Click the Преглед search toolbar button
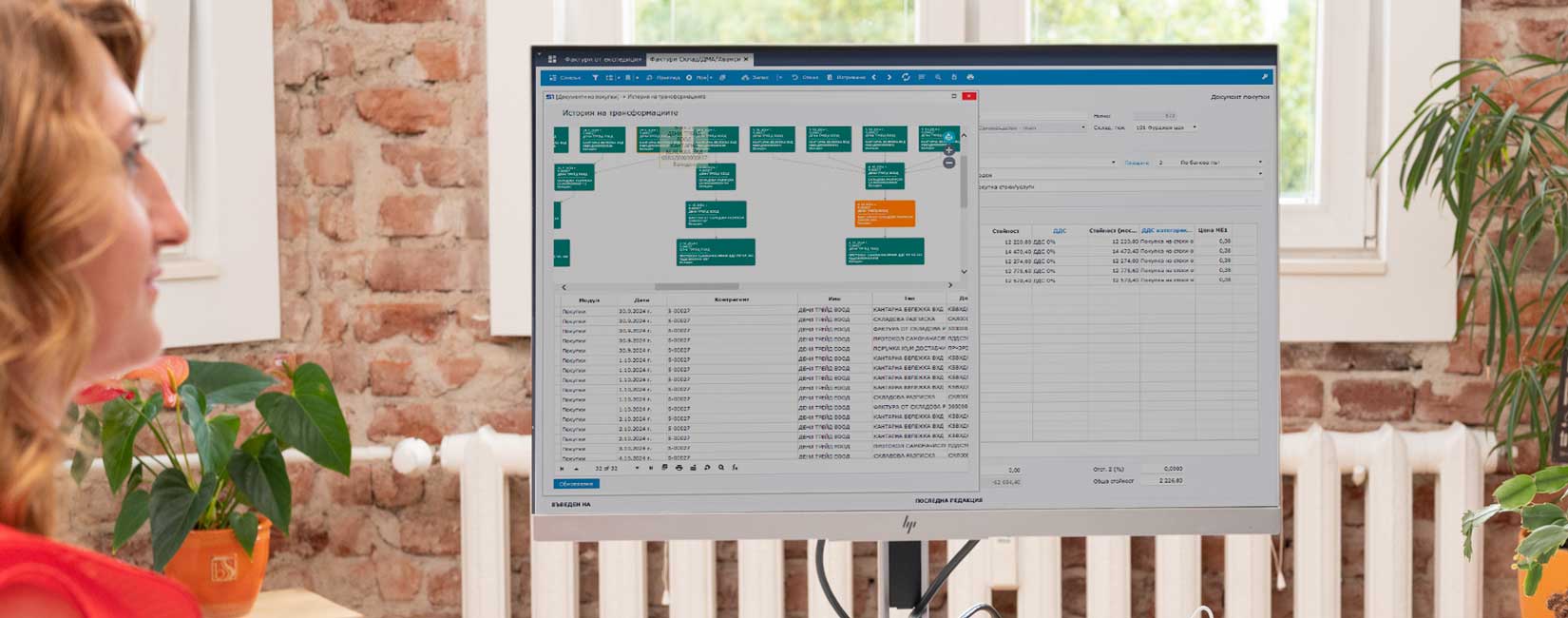Image resolution: width=1568 pixels, height=618 pixels. (663, 77)
